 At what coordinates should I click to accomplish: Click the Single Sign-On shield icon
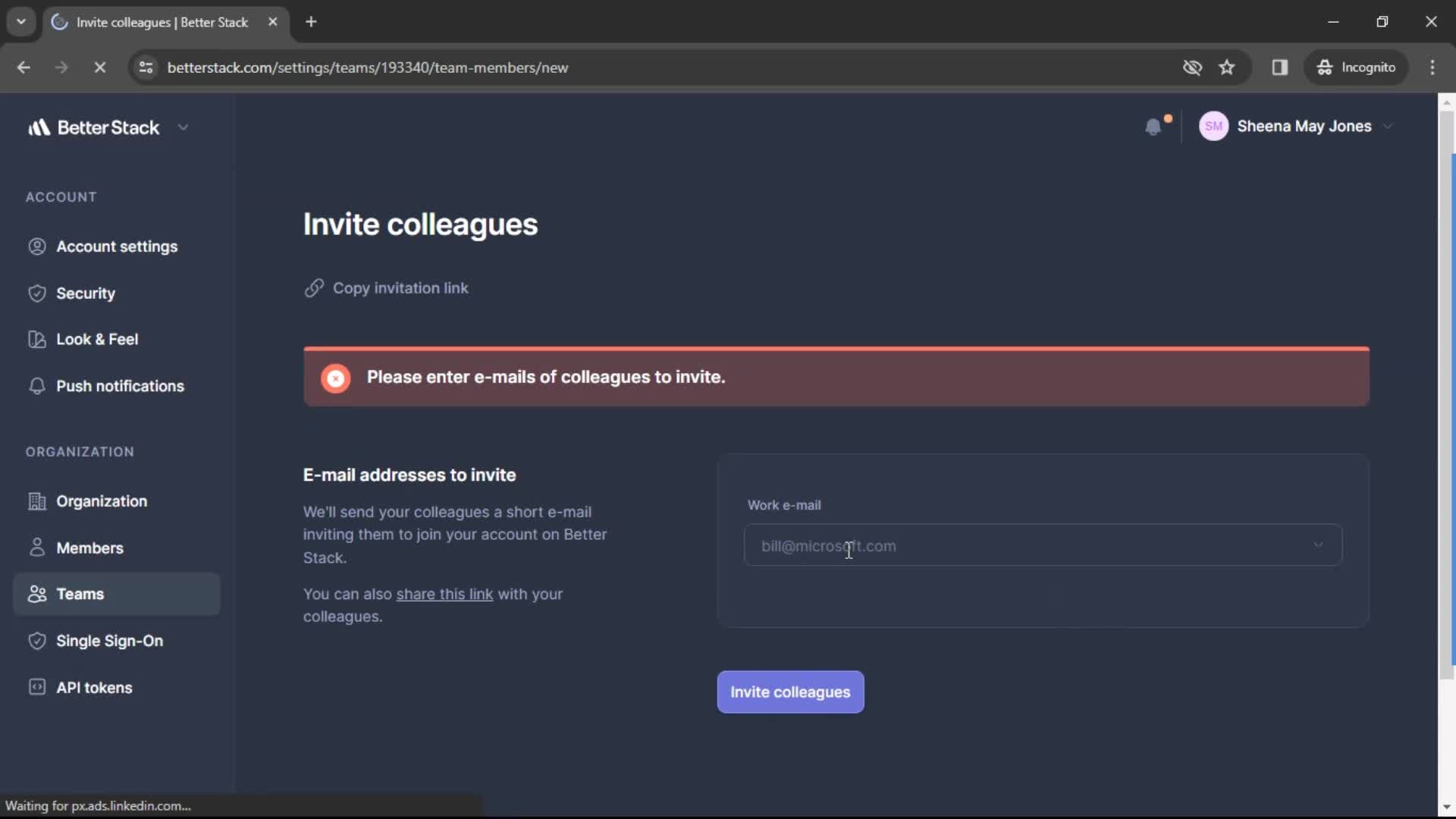[x=36, y=641]
